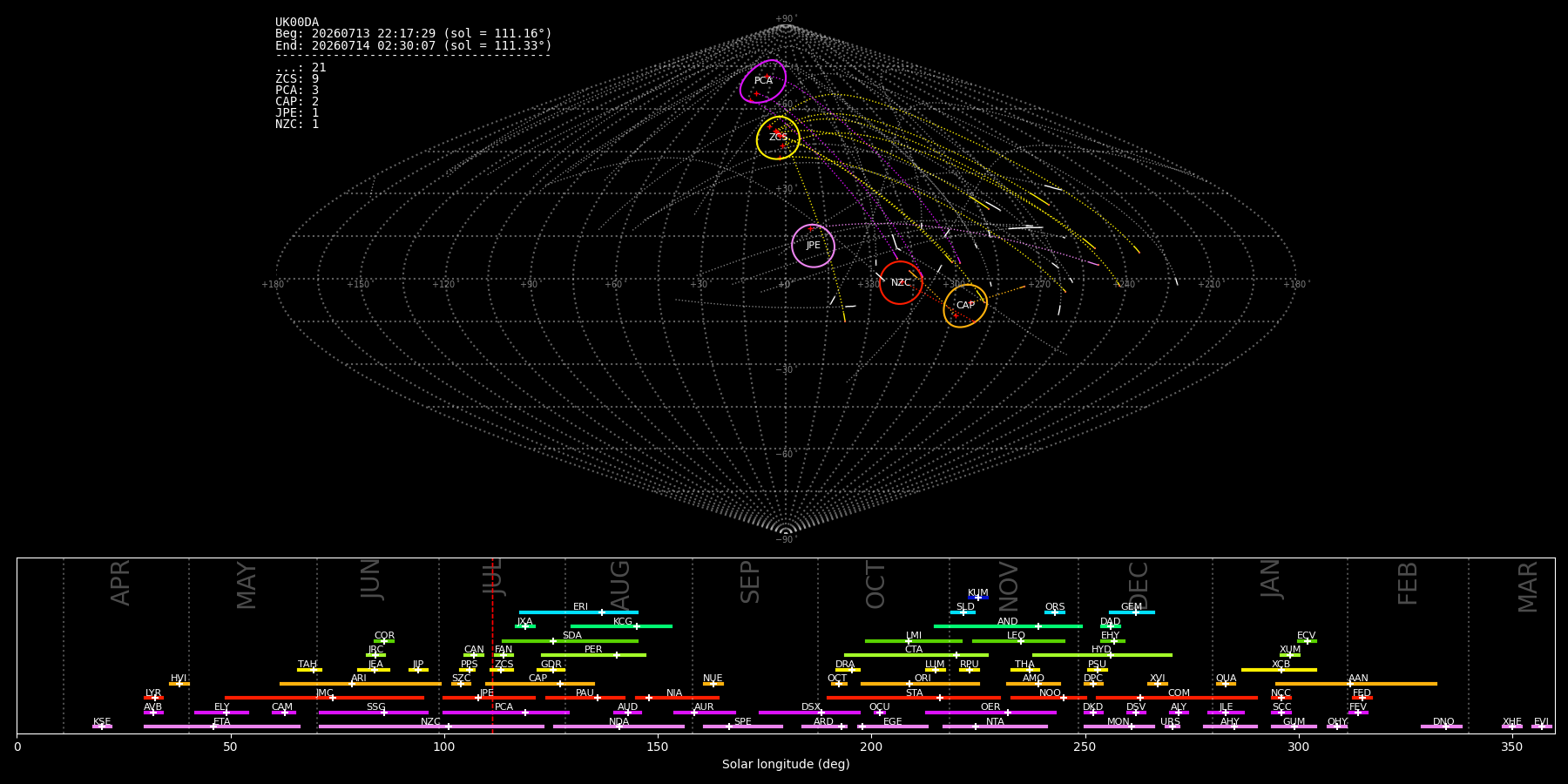
Task: Select the ORI orange shower bar
Action: 920,684
